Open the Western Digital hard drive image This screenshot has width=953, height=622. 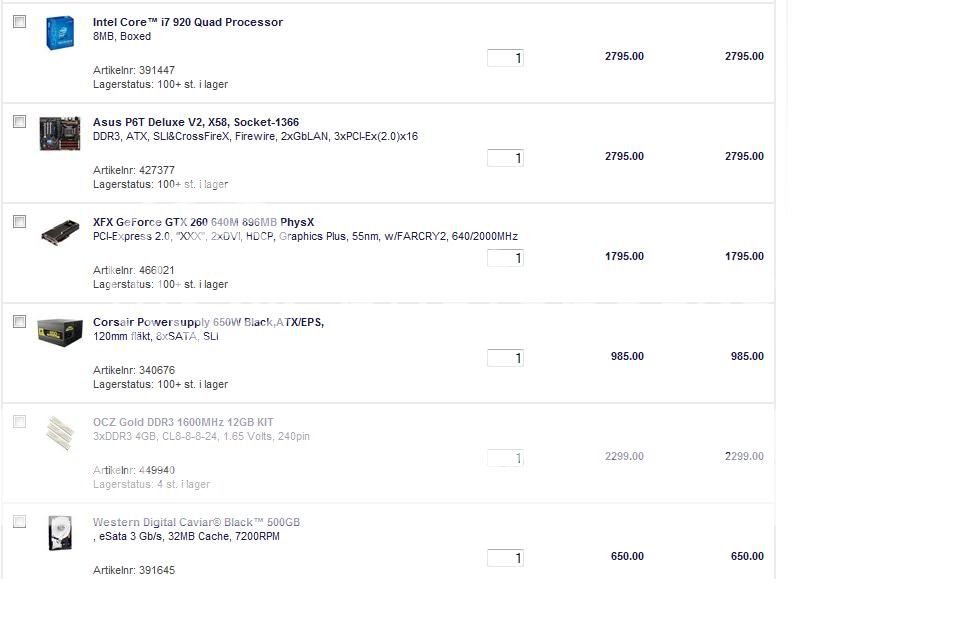coord(59,532)
